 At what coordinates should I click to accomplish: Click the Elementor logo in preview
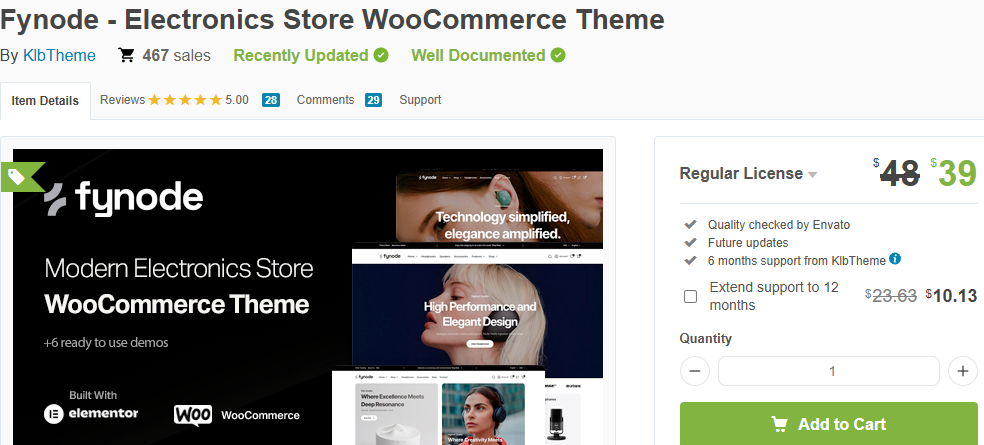coord(91,413)
